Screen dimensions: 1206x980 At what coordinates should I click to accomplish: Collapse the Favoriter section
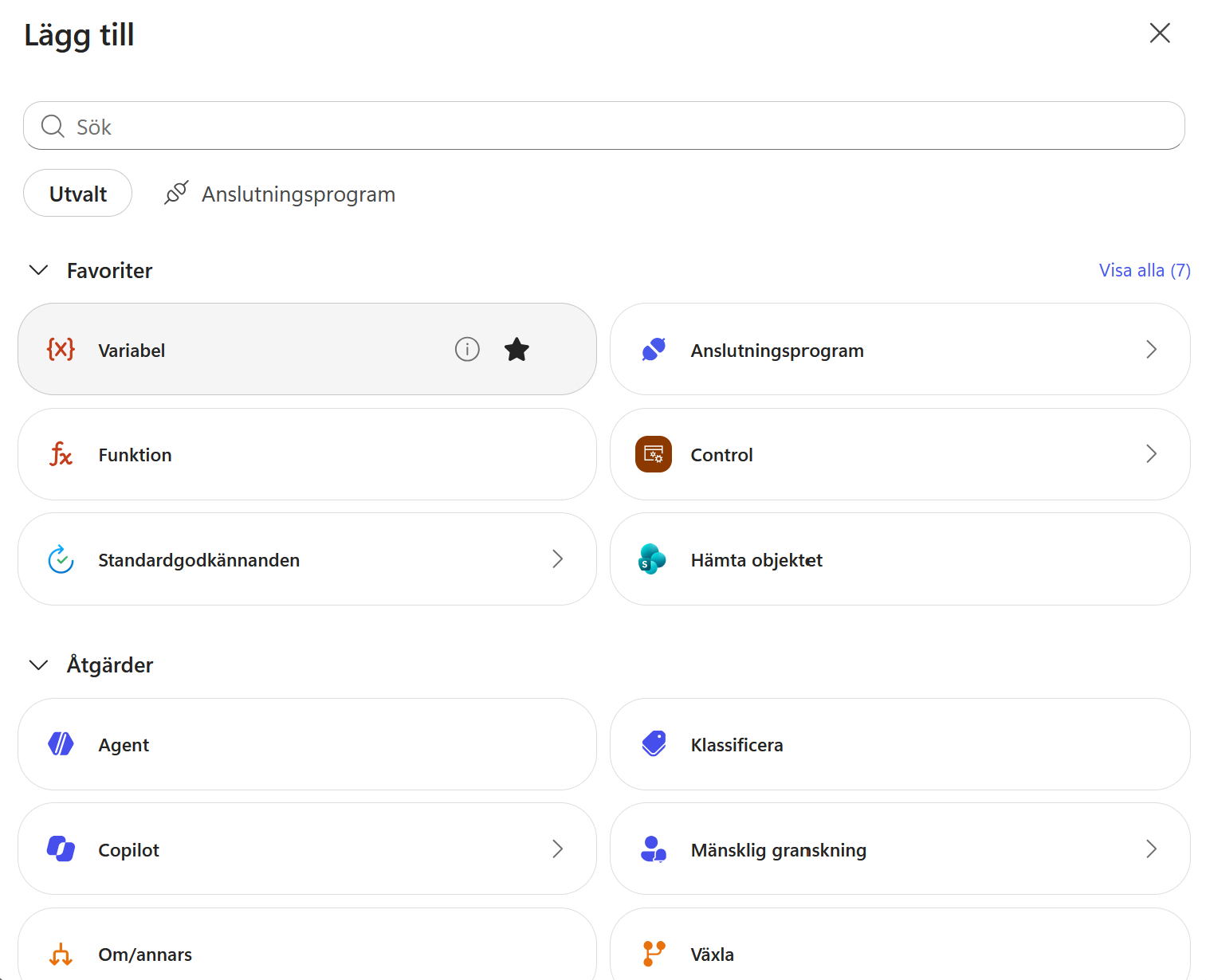38,270
